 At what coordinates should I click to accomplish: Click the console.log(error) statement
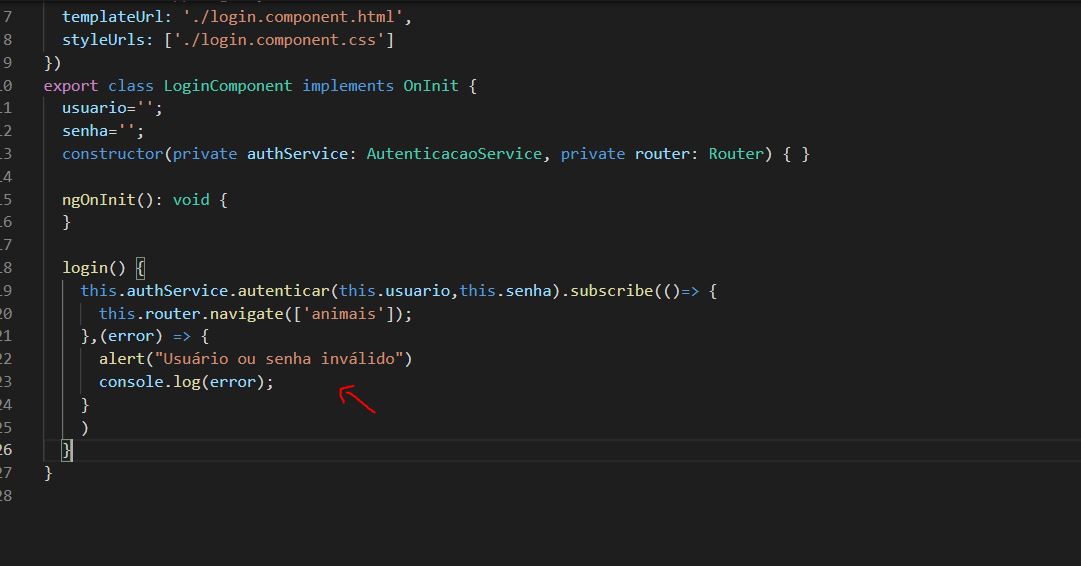[186, 382]
